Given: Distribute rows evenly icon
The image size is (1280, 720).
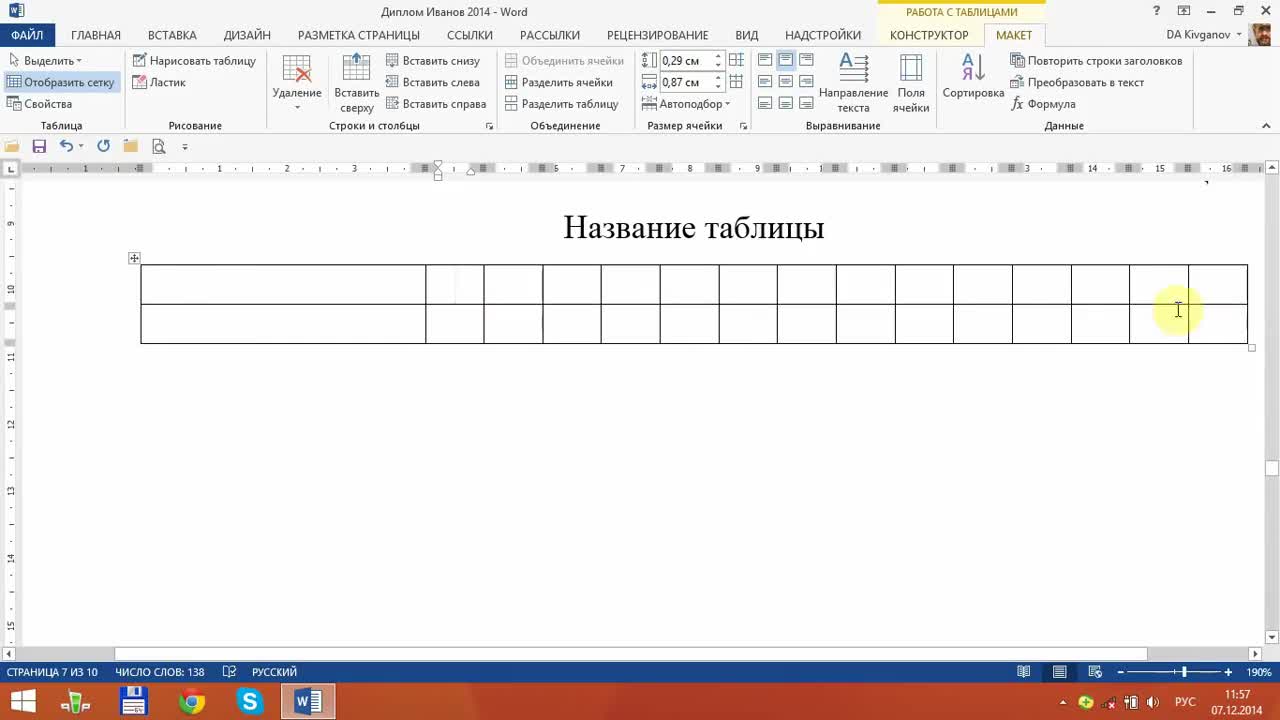Looking at the screenshot, I should (737, 60).
